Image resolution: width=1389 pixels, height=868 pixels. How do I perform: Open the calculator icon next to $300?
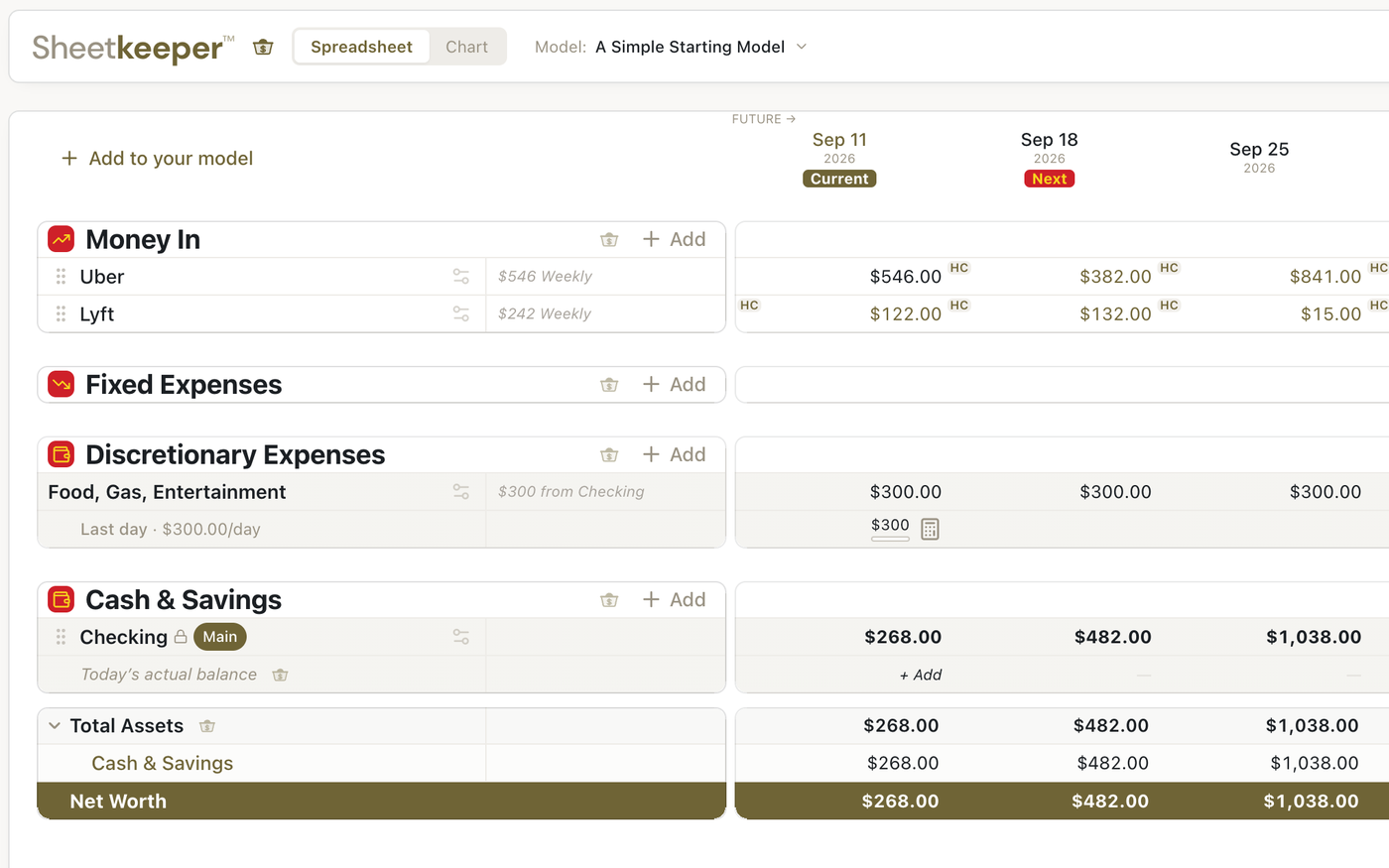[930, 529]
